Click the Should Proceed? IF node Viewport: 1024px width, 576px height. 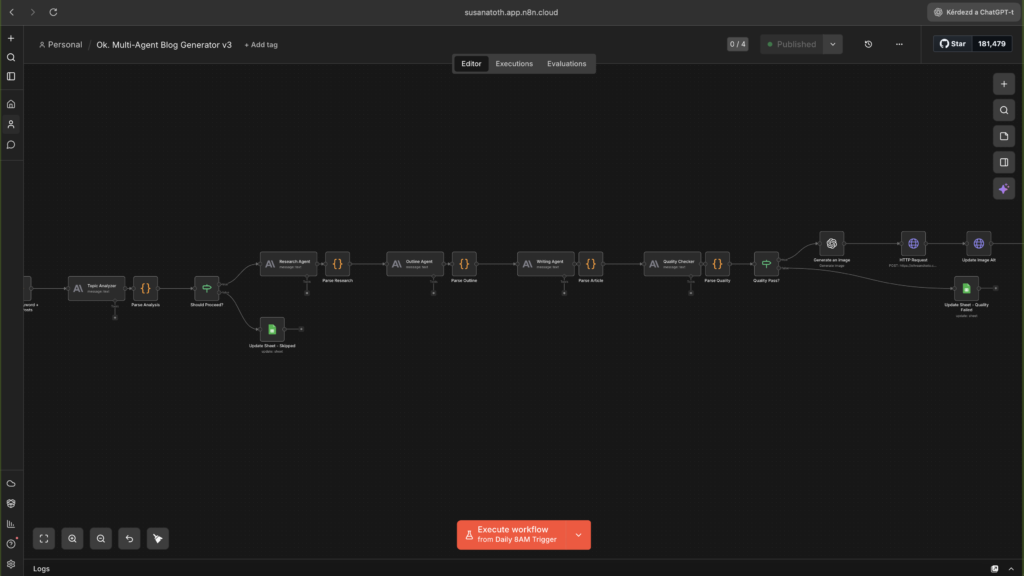click(207, 289)
